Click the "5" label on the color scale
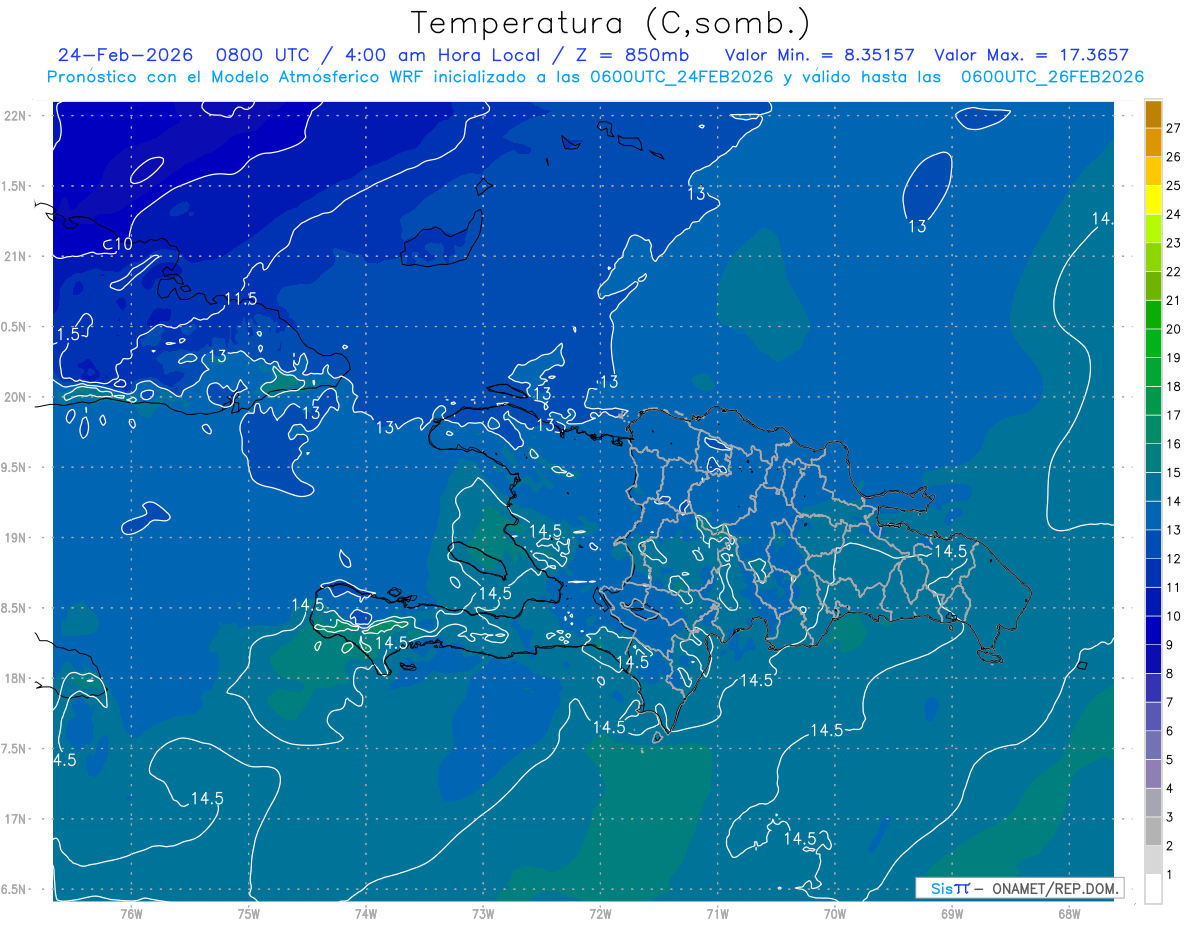This screenshot has width=1200, height=927. tap(1170, 760)
